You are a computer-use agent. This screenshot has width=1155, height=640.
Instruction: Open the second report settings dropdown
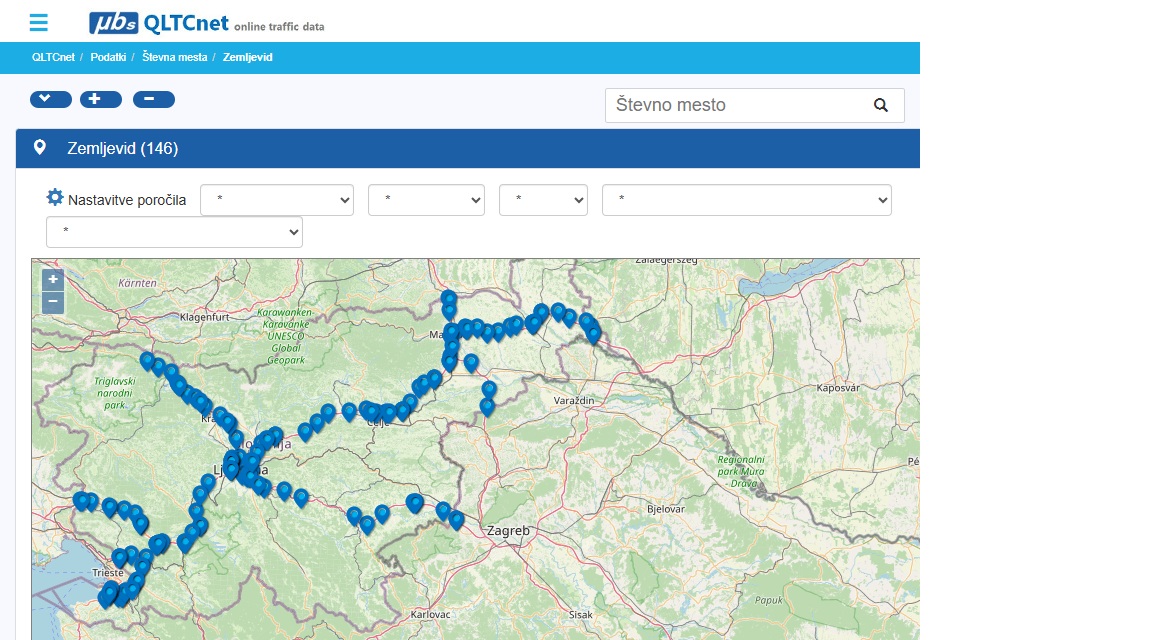click(x=426, y=200)
